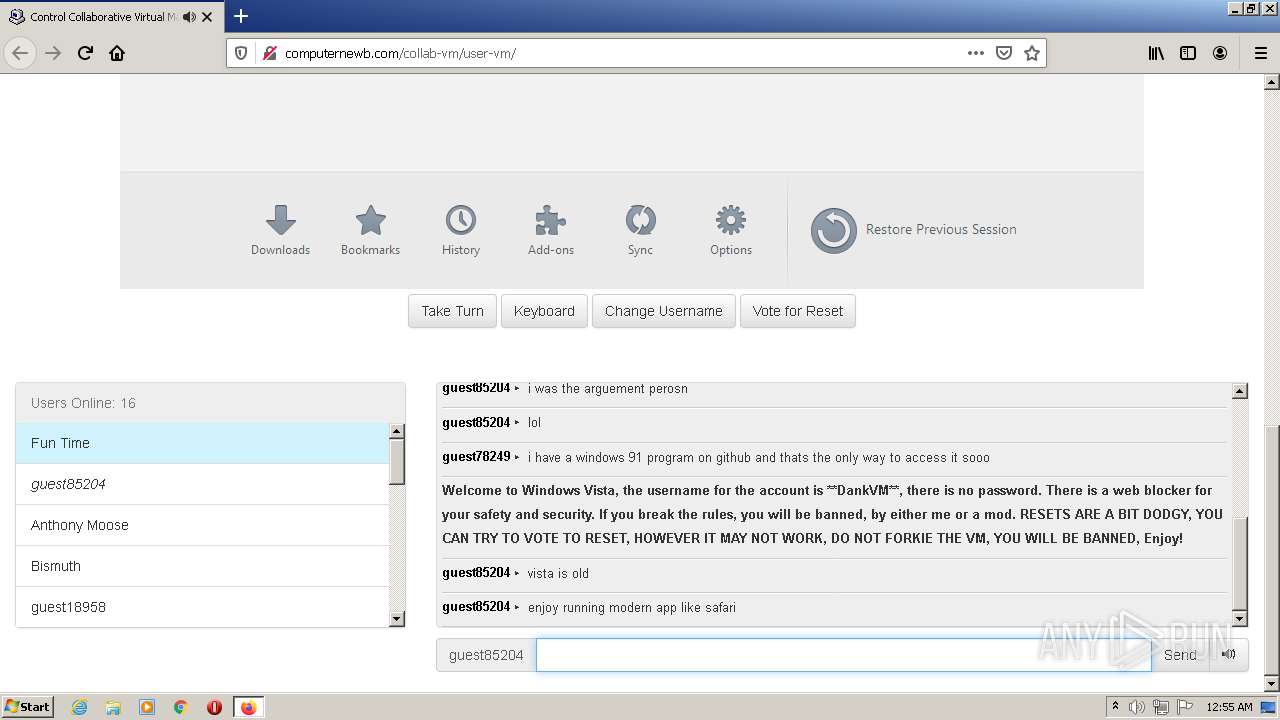Select the Control Collaborative Virtual Machine tab

tap(112, 17)
